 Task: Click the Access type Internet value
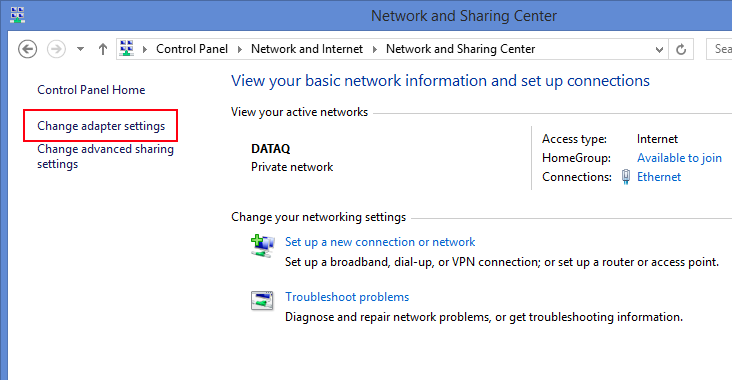pos(657,139)
